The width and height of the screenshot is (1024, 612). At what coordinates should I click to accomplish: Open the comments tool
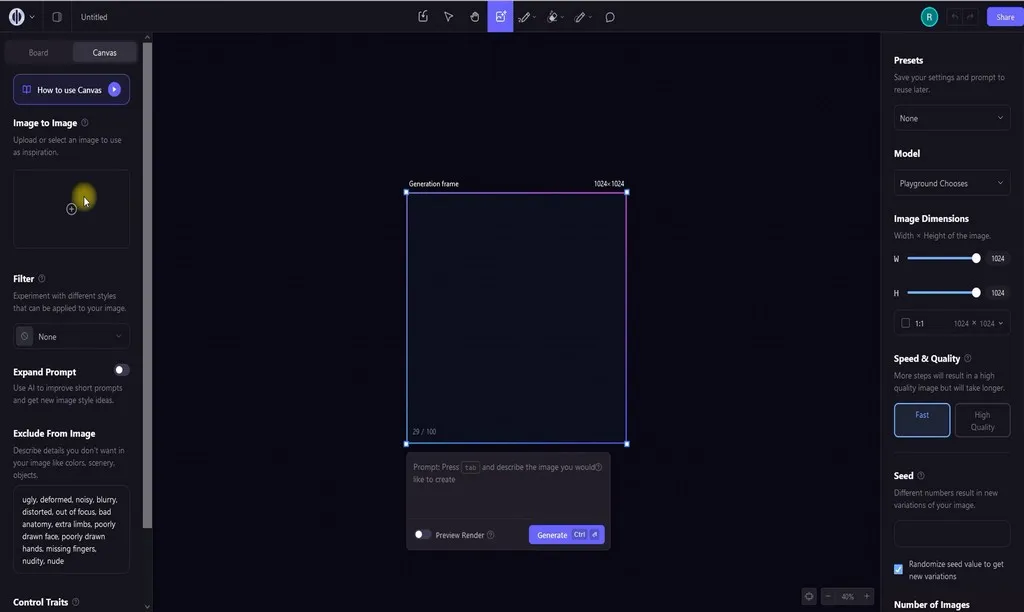pyautogui.click(x=609, y=17)
